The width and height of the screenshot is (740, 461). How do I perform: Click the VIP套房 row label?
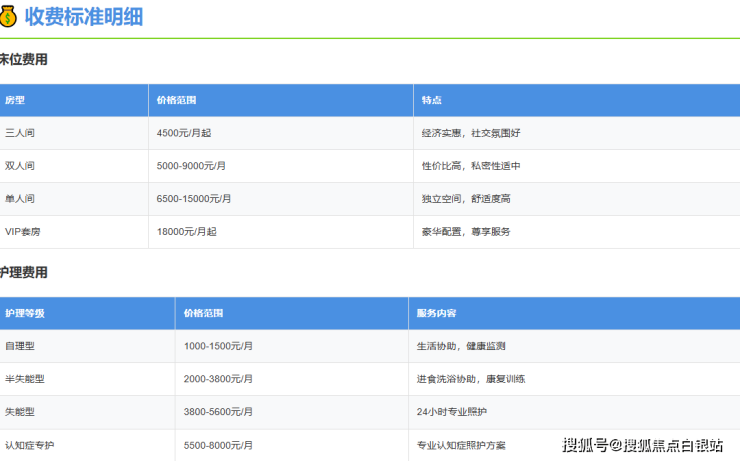tap(23, 232)
